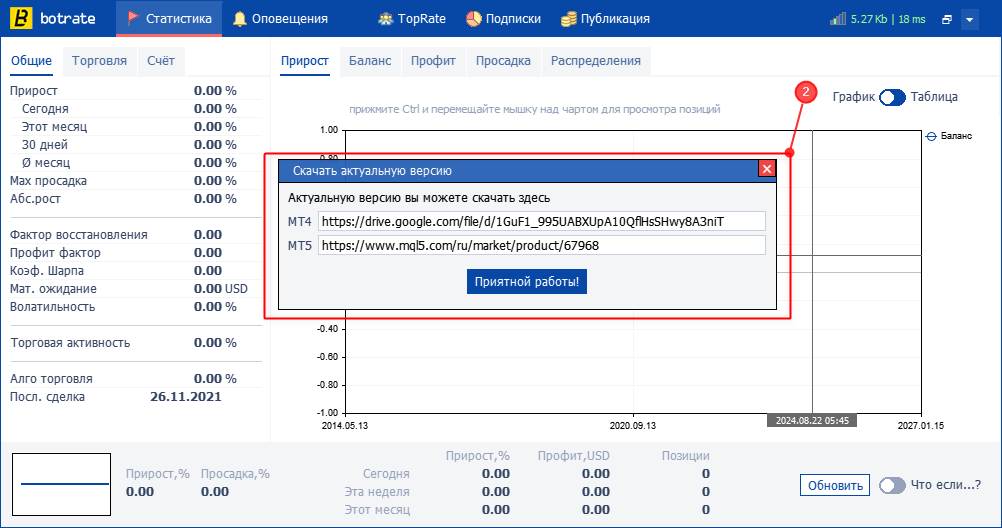Click the MT4 download link field
Image resolution: width=1002 pixels, height=528 pixels.
coord(541,221)
